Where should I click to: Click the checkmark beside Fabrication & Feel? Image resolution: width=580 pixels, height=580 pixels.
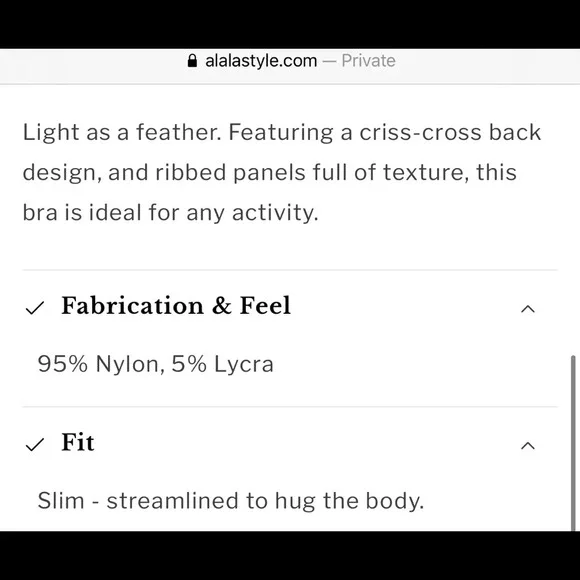[x=35, y=308]
